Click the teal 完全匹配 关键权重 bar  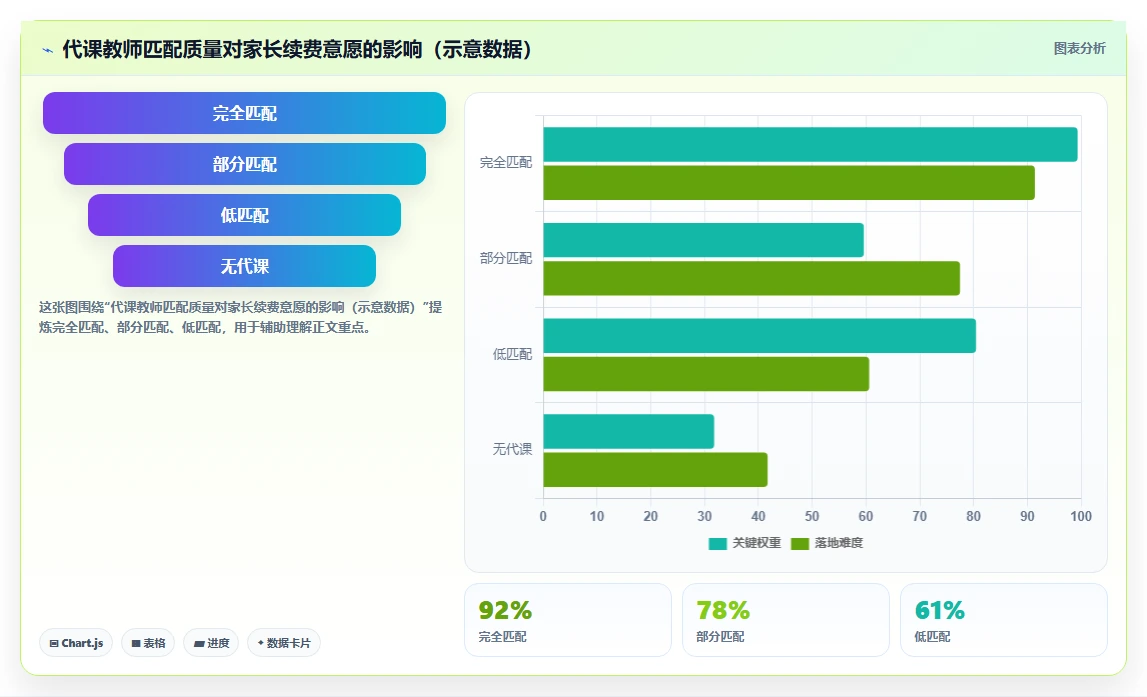810,144
